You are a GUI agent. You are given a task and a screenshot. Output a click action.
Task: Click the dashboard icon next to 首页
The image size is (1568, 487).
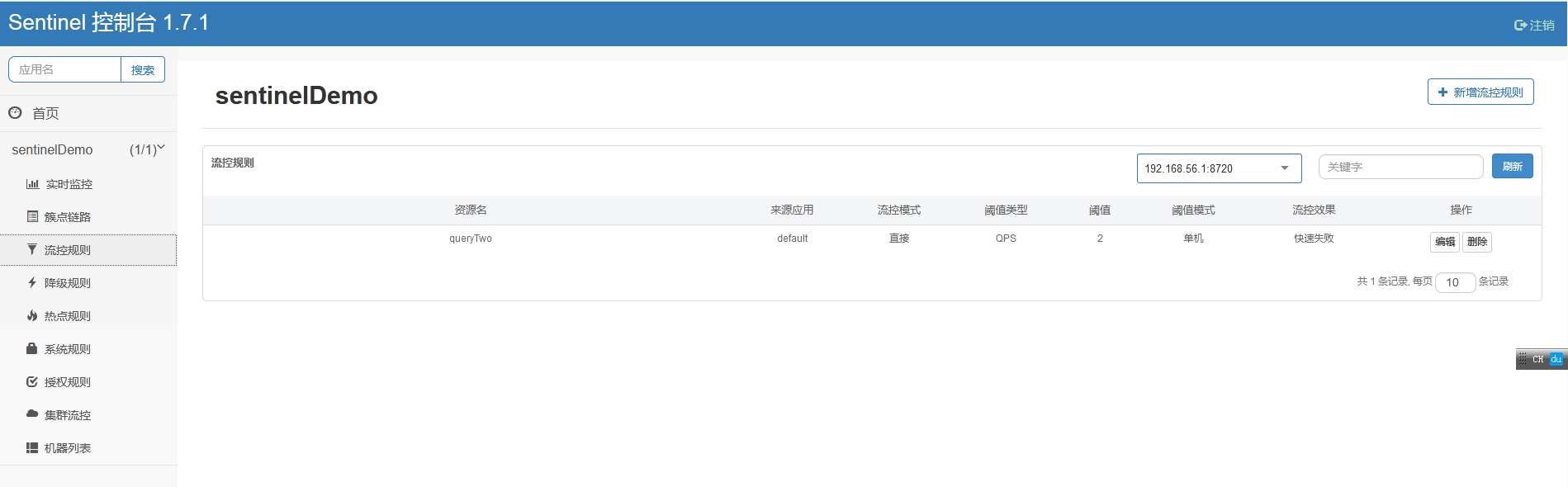click(15, 112)
